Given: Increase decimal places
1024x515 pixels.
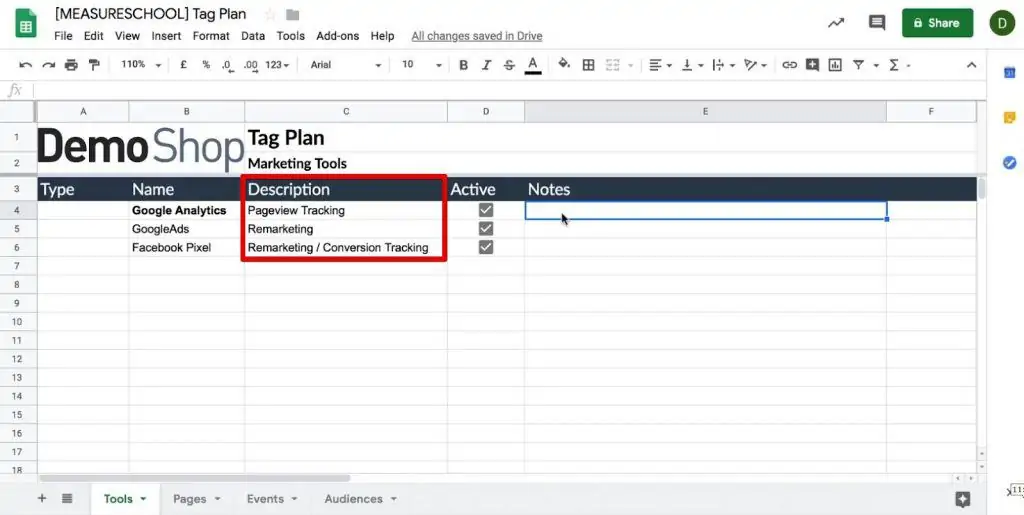Looking at the screenshot, I should [250, 65].
